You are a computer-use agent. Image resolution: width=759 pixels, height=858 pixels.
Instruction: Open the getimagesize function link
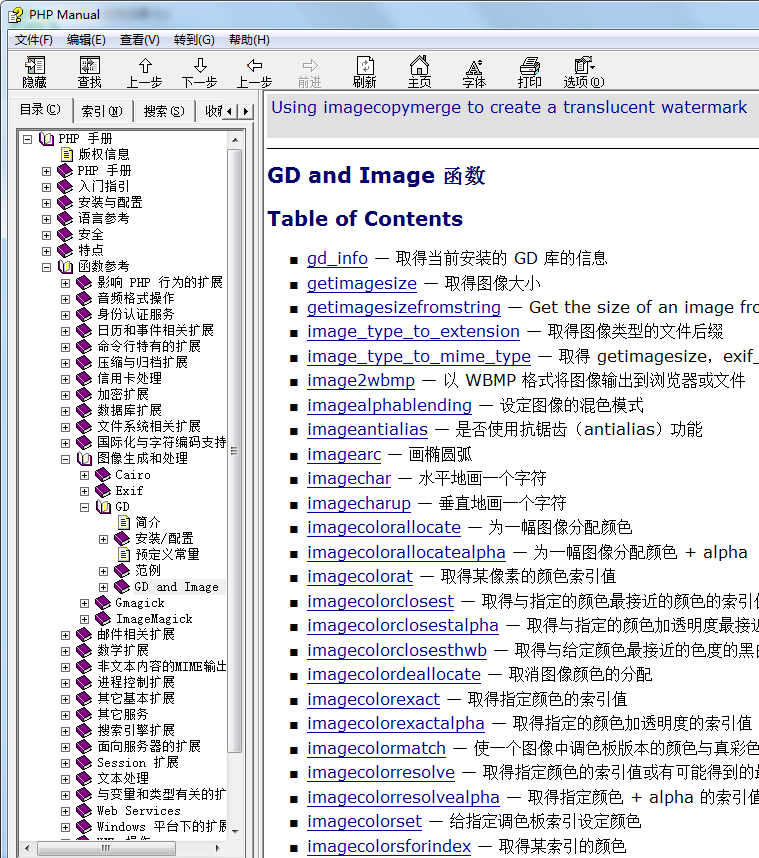coord(362,283)
